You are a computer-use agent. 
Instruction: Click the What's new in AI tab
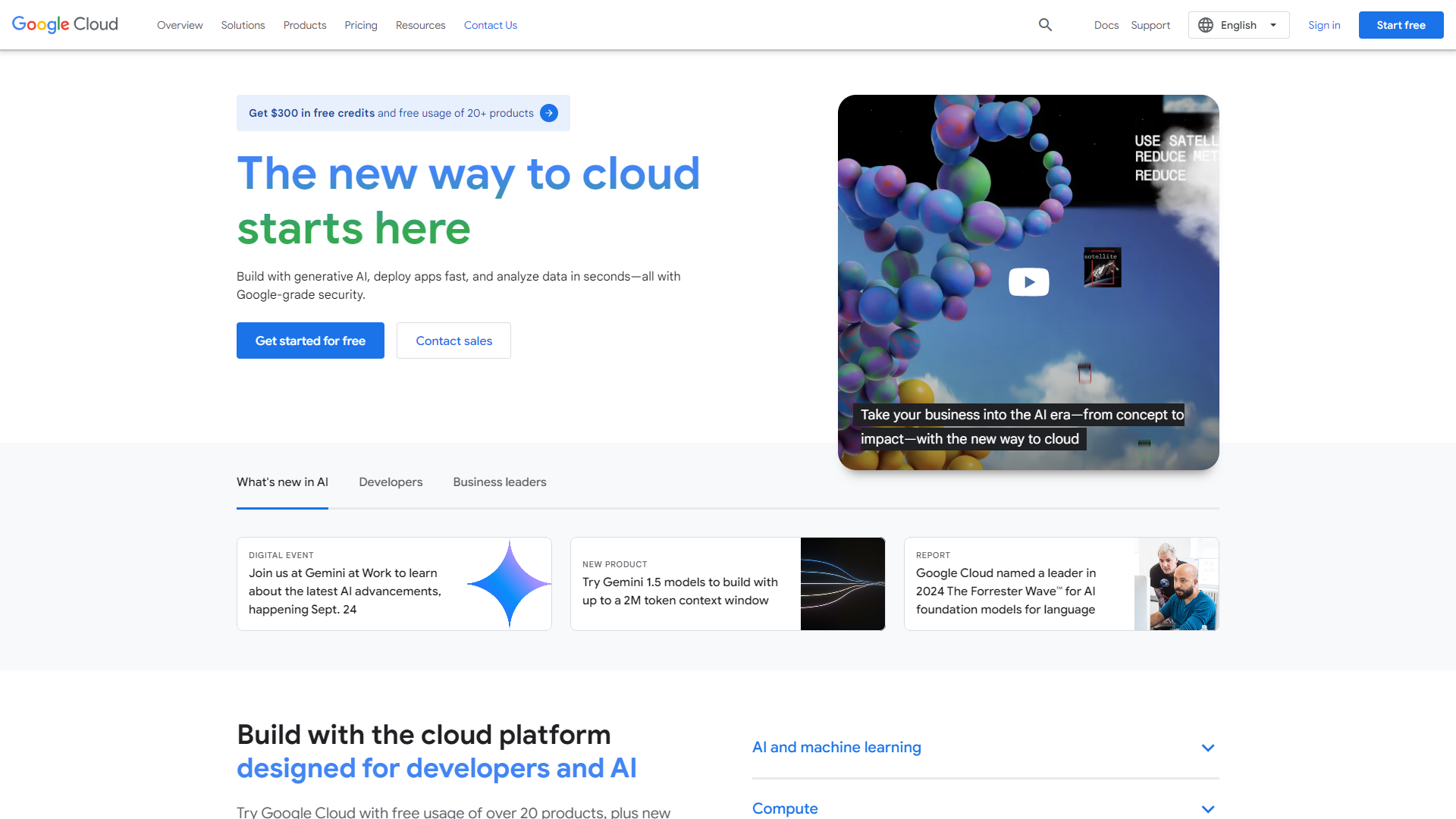click(x=282, y=482)
